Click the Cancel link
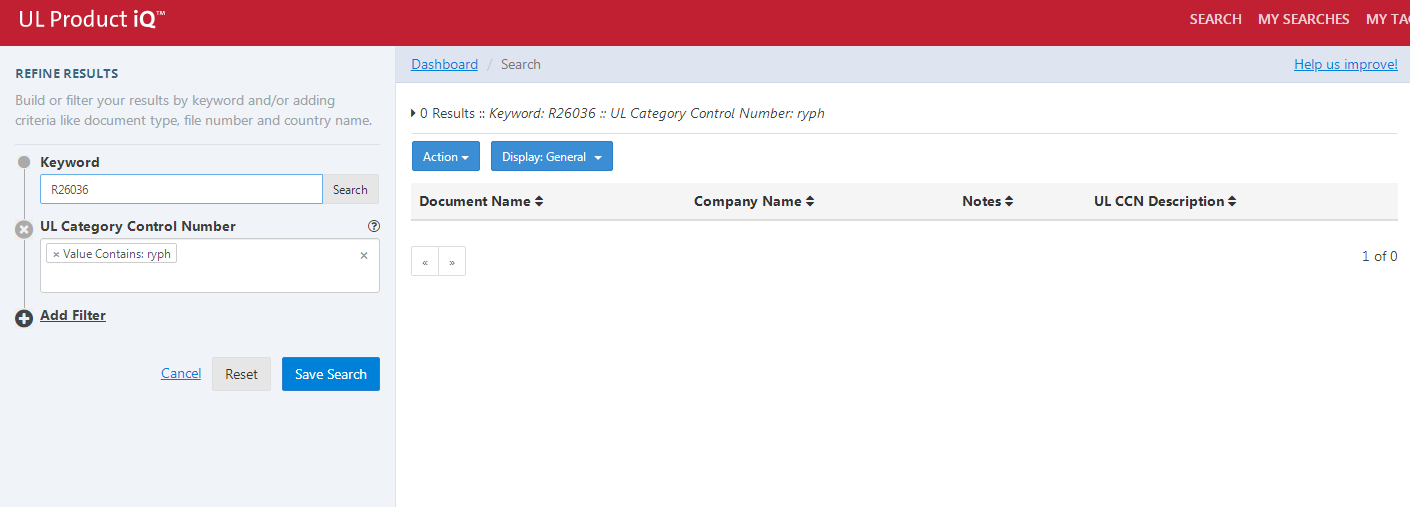This screenshot has height=507, width=1410. point(181,373)
